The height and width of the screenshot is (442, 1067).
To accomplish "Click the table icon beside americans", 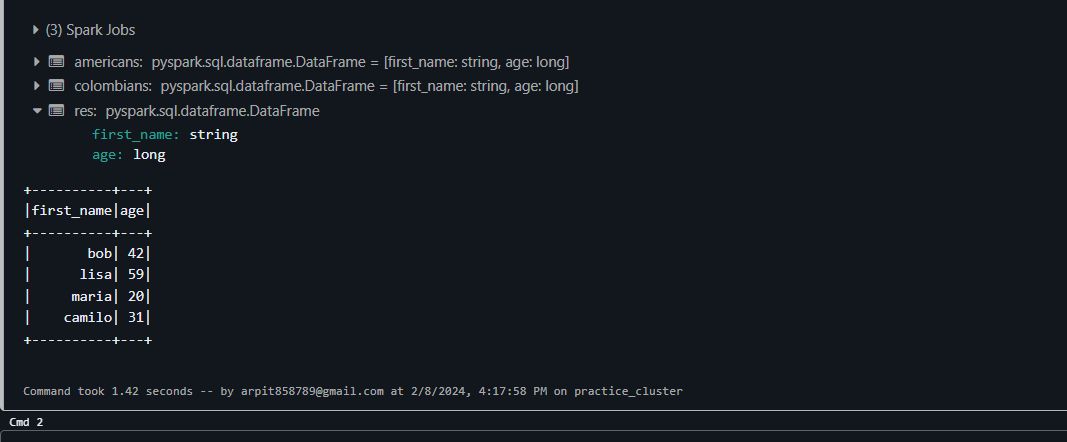I will click(x=56, y=62).
